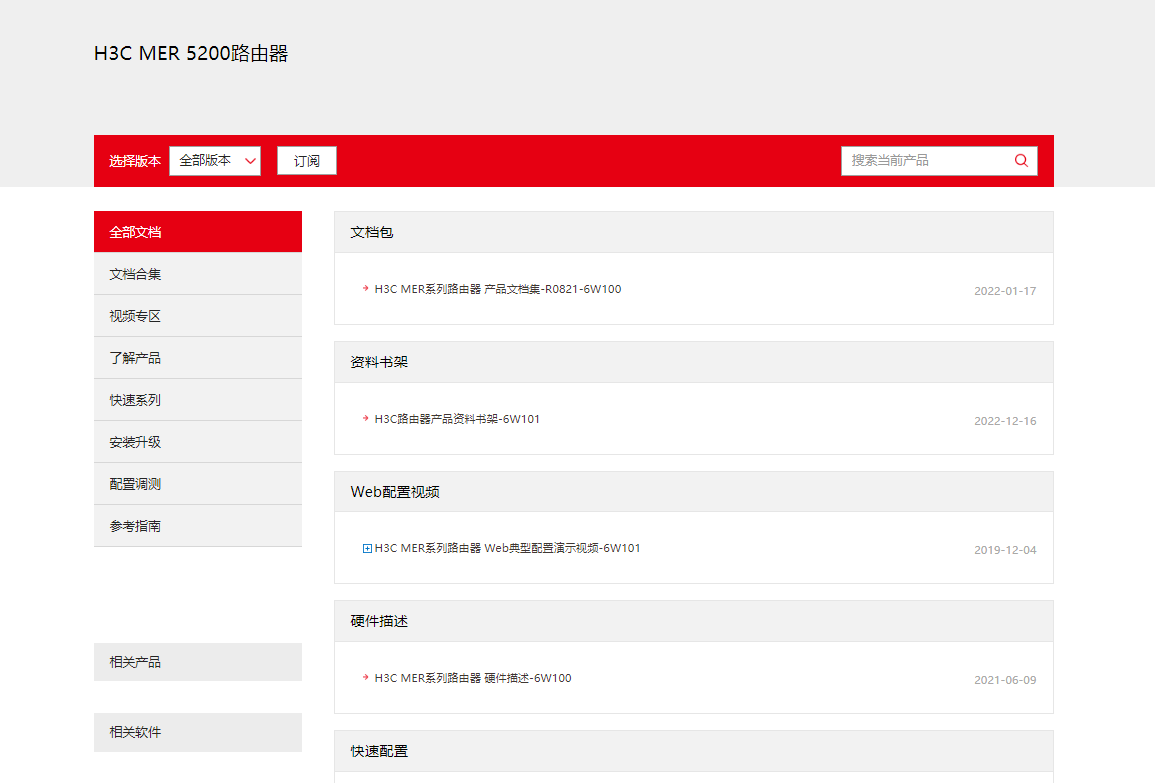Click the date 2019-12-04
This screenshot has width=1155, height=783.
(x=1005, y=550)
